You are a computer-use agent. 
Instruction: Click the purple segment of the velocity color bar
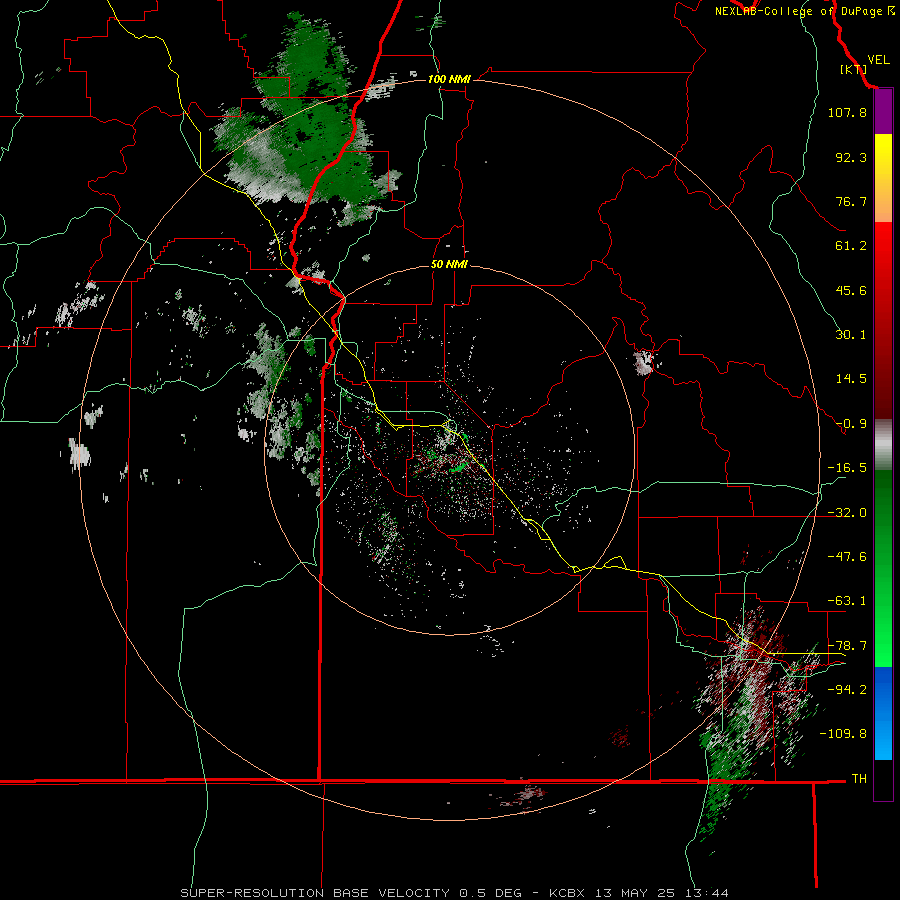[x=883, y=112]
